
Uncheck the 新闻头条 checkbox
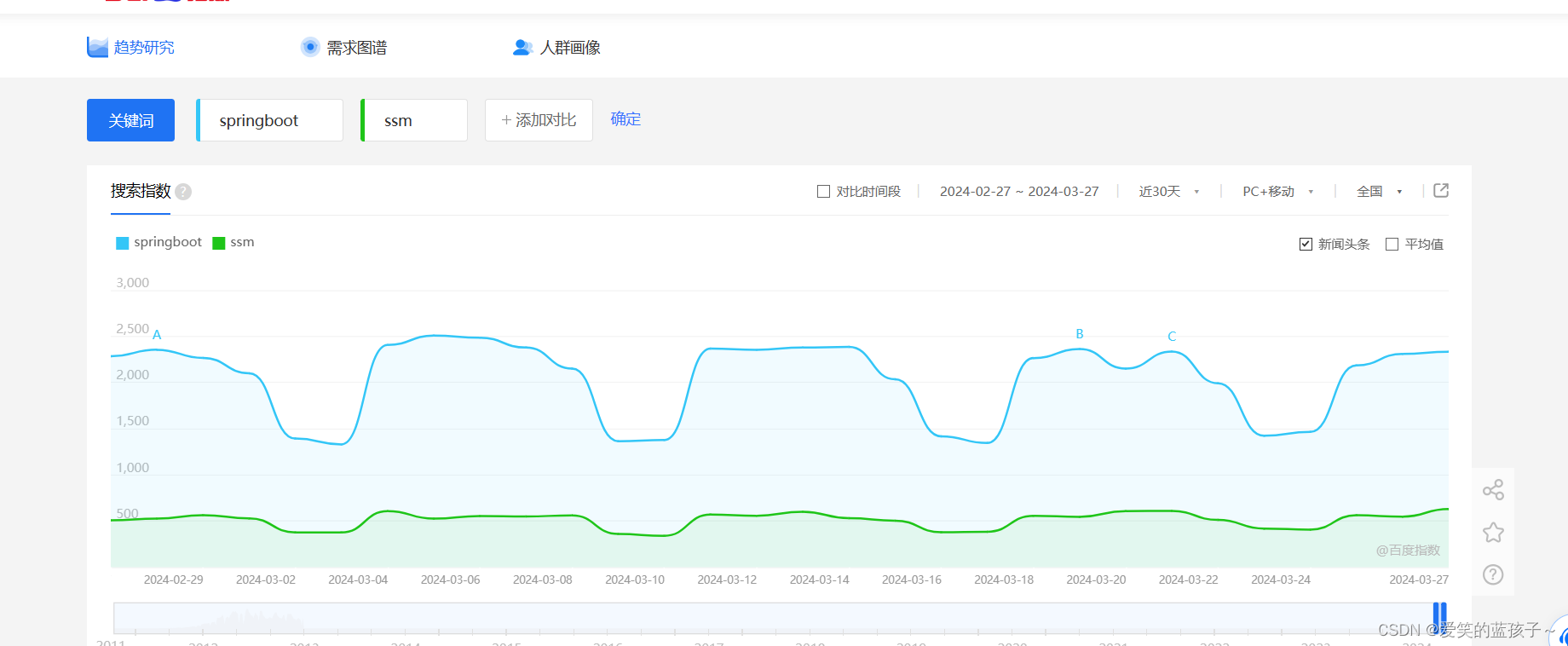click(1306, 245)
